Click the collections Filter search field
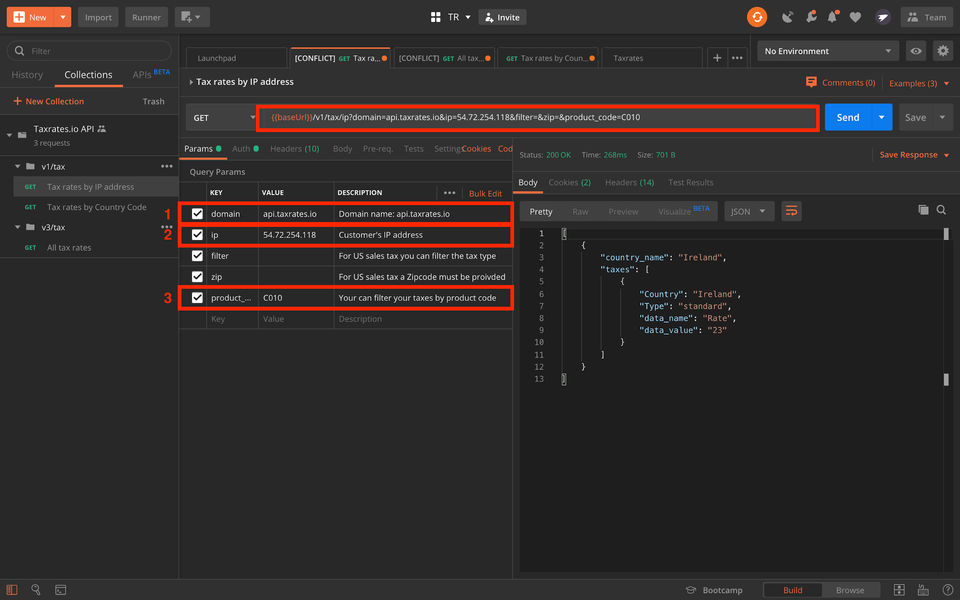Image resolution: width=960 pixels, height=600 pixels. pos(89,51)
